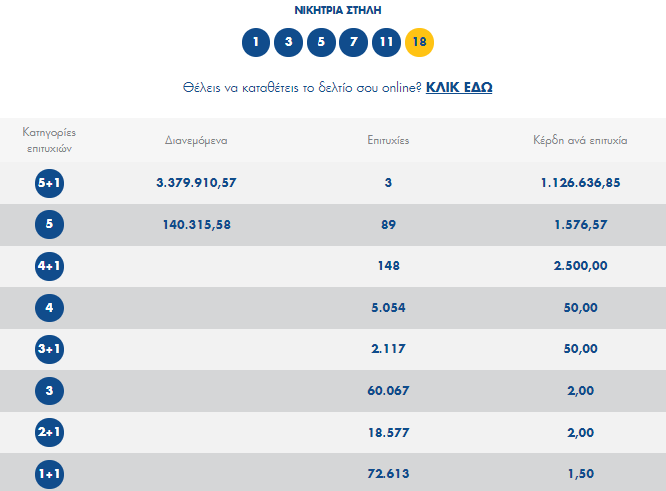Image resolution: width=666 pixels, height=491 pixels.
Task: Select the 4+1 category badge
Action: [49, 266]
